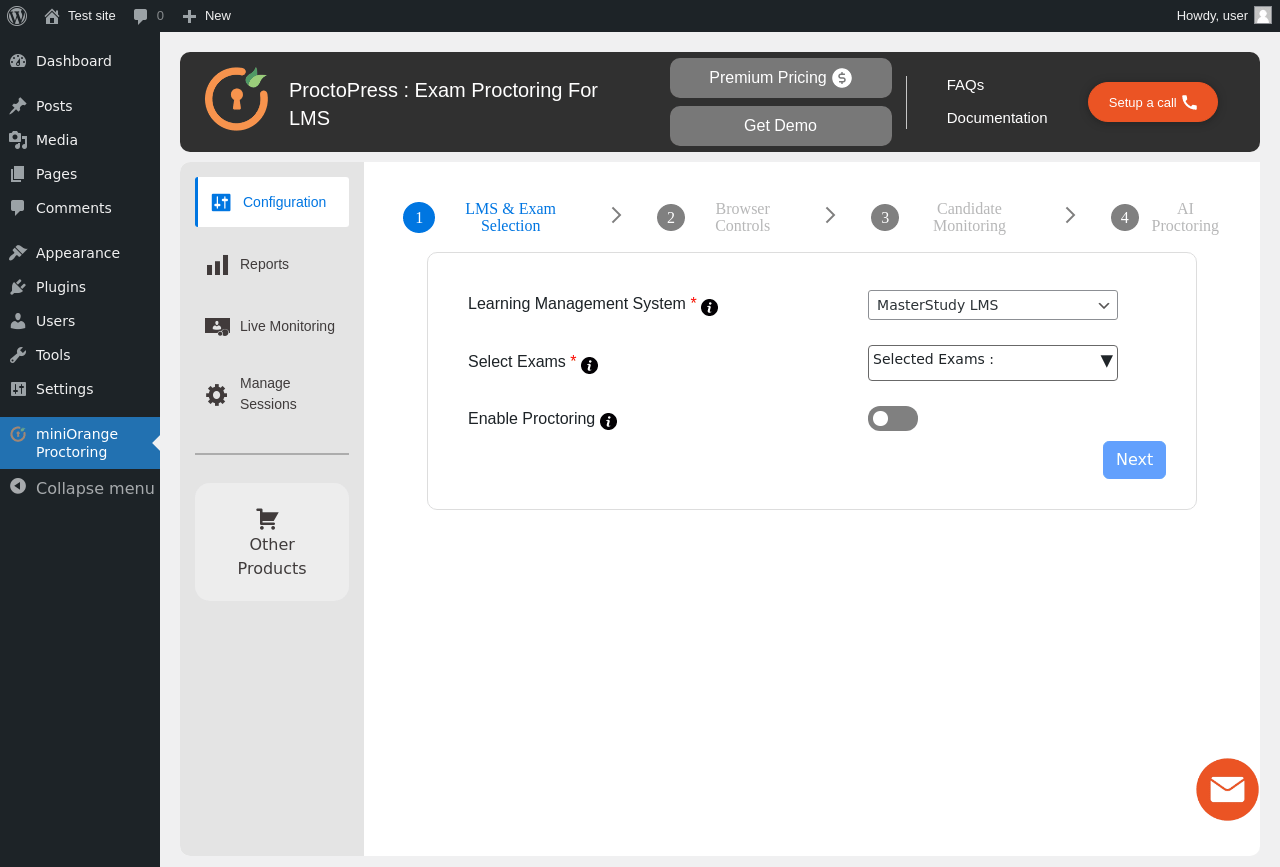Open the Manage Sessions tab
Viewport: 1280px width, 867px height.
click(x=272, y=394)
